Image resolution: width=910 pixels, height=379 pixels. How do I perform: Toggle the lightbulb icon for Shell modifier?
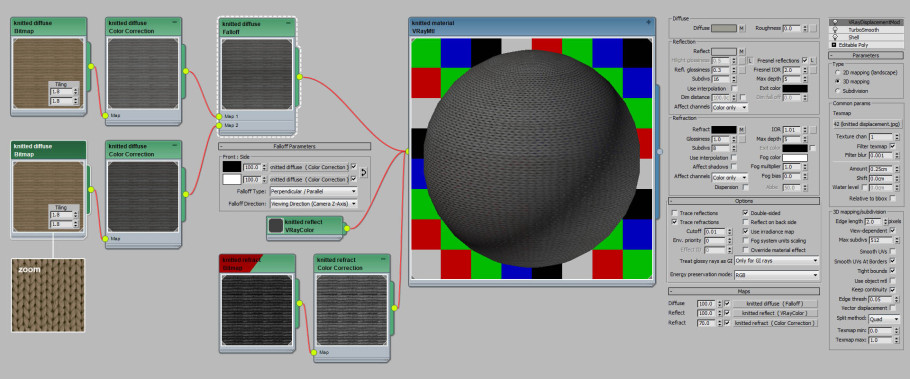[x=835, y=37]
